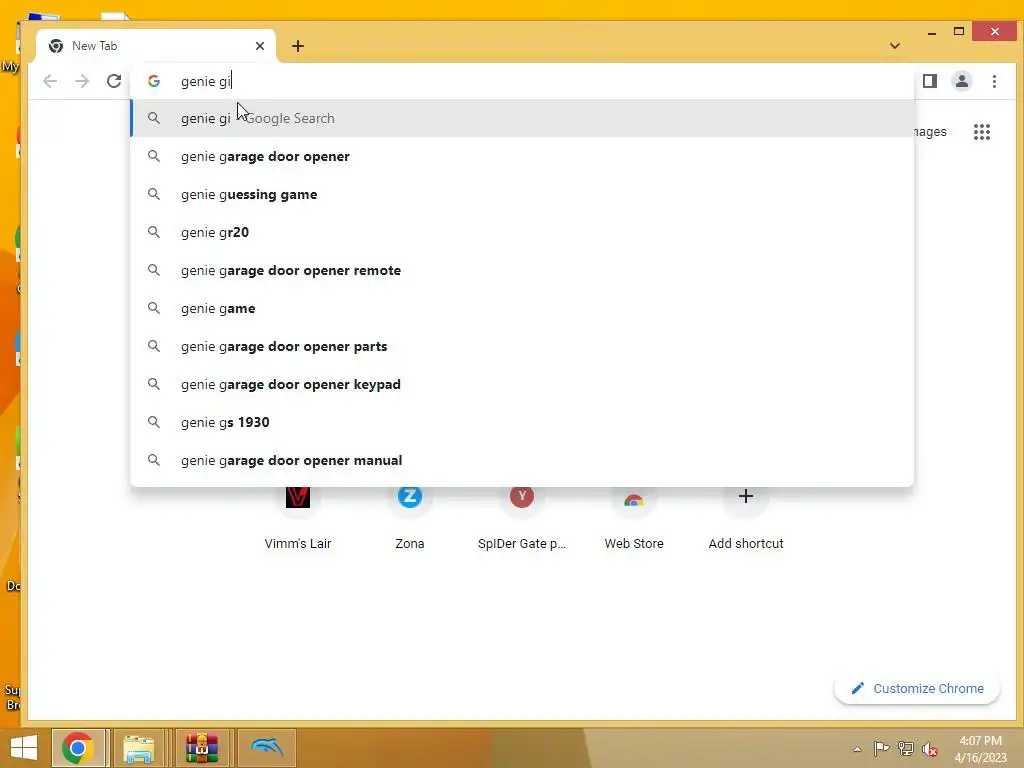Minimize the Chrome window
The image size is (1024, 768).
(932, 32)
